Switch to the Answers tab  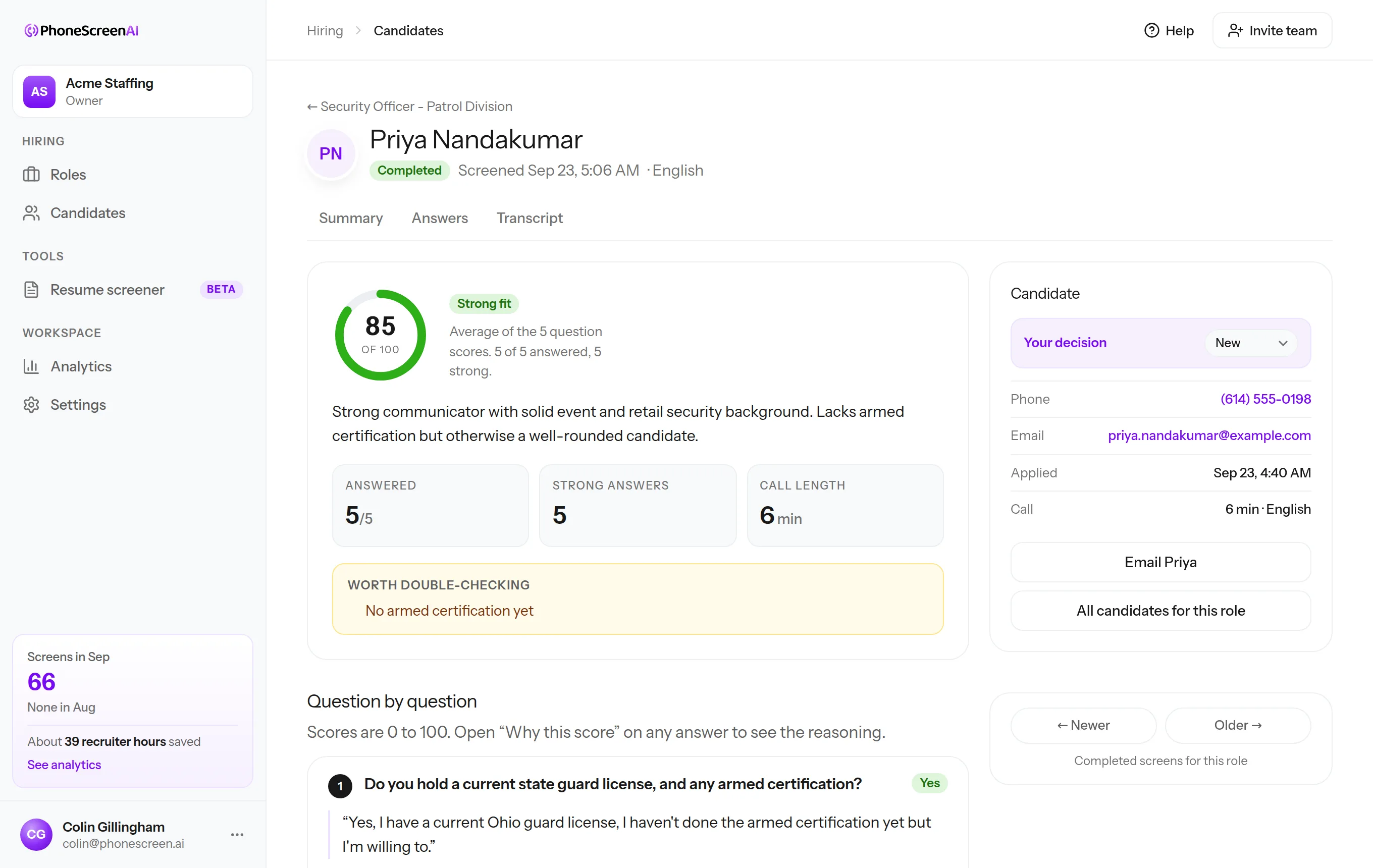click(x=440, y=218)
